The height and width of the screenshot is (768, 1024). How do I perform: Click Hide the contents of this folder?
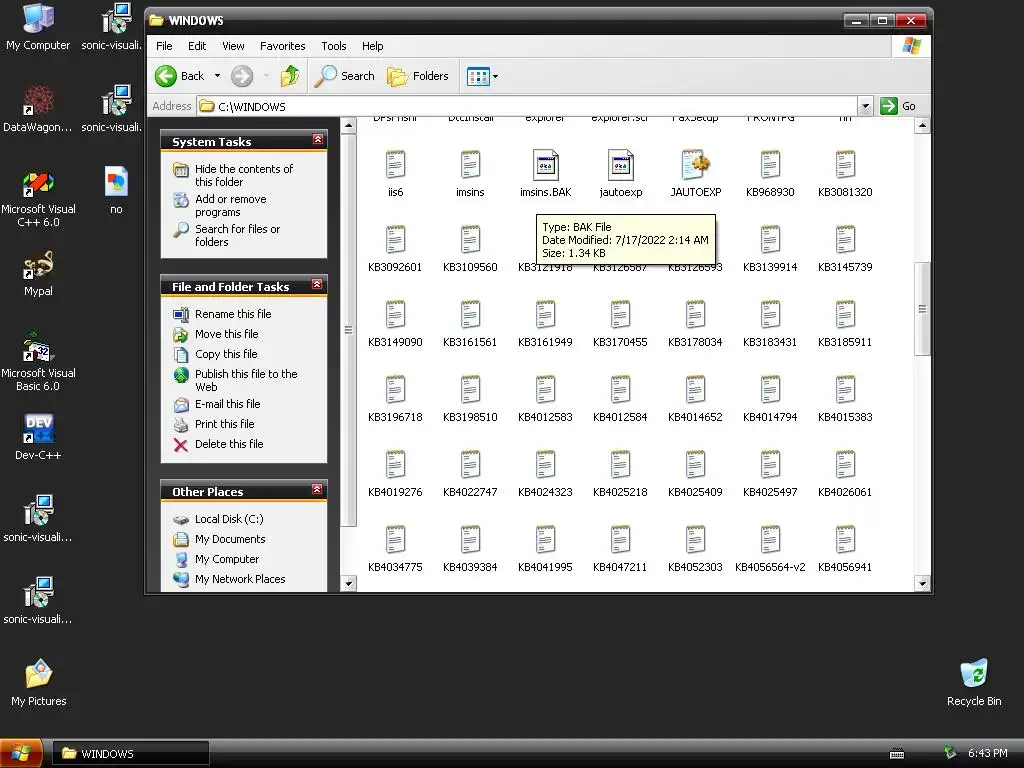coord(244,175)
